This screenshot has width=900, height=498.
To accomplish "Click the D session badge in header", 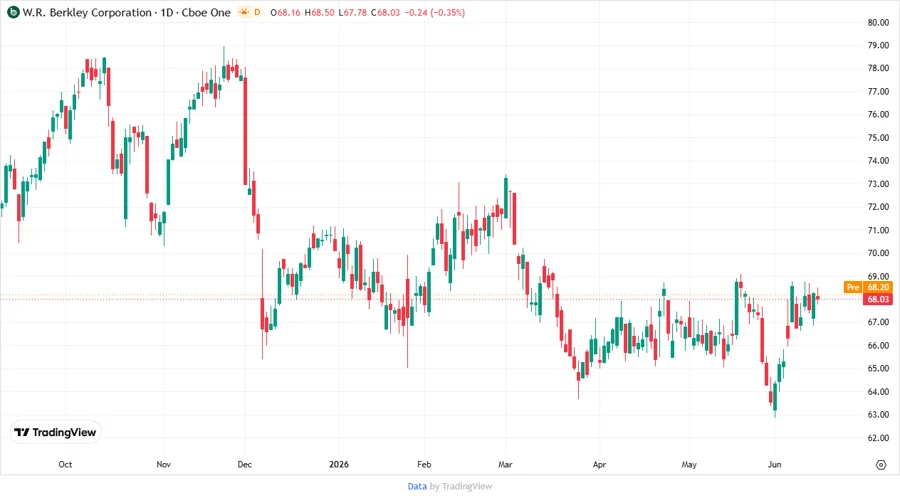I will (257, 12).
